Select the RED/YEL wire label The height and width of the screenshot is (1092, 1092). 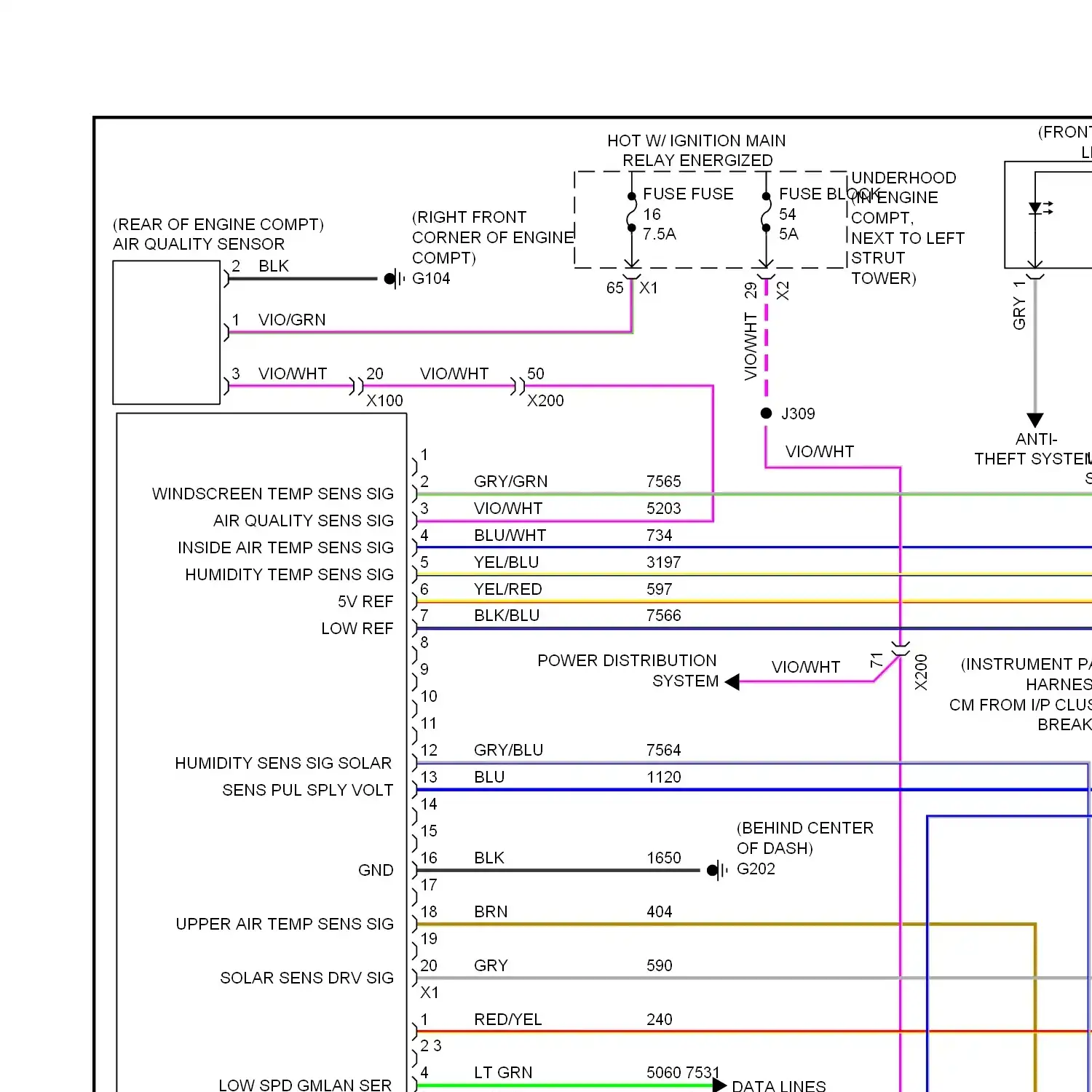point(507,1019)
